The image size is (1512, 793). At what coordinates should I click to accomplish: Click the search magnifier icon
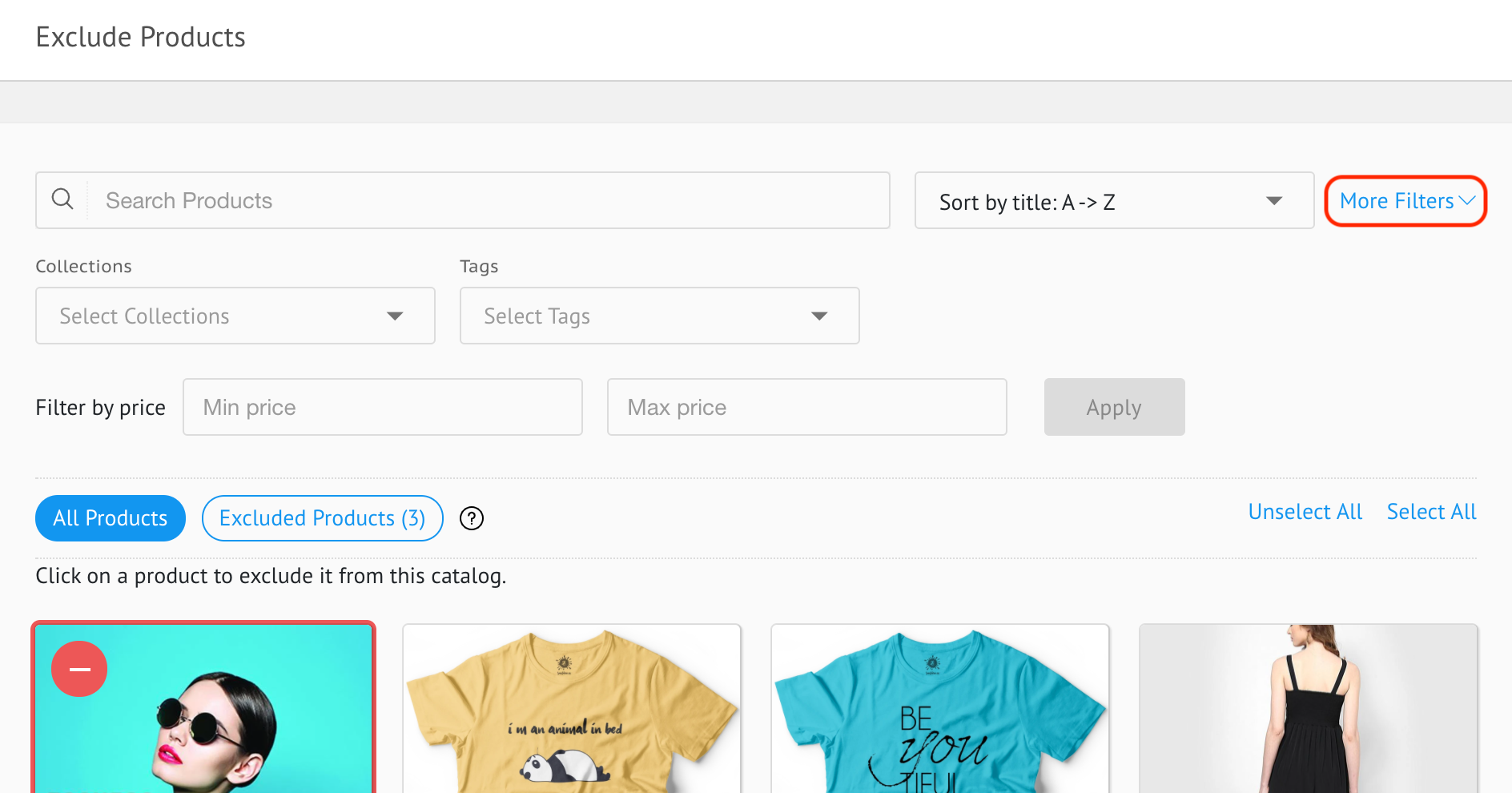(x=62, y=199)
